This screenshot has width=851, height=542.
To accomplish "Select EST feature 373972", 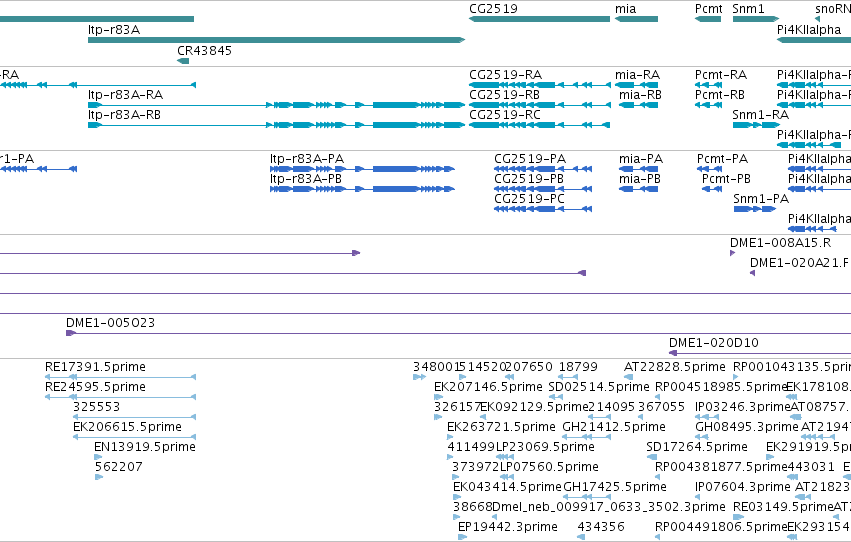I will 456,477.
